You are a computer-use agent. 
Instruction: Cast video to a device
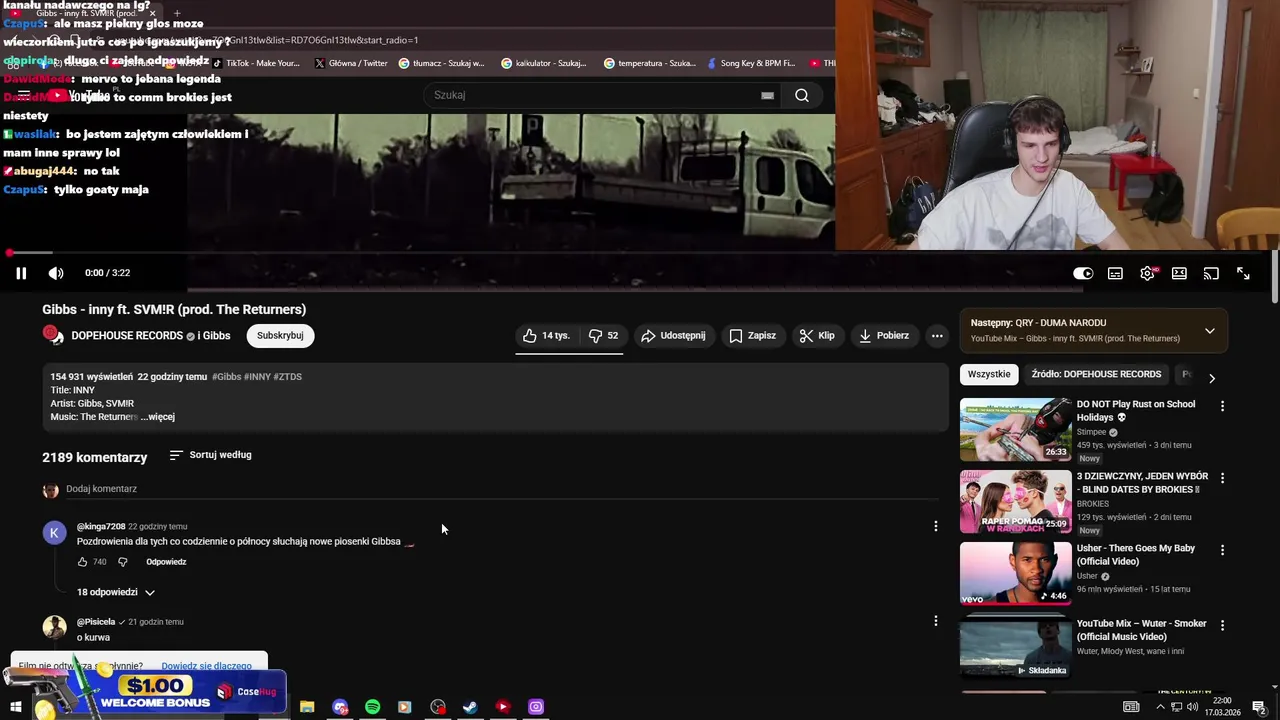click(x=1211, y=273)
